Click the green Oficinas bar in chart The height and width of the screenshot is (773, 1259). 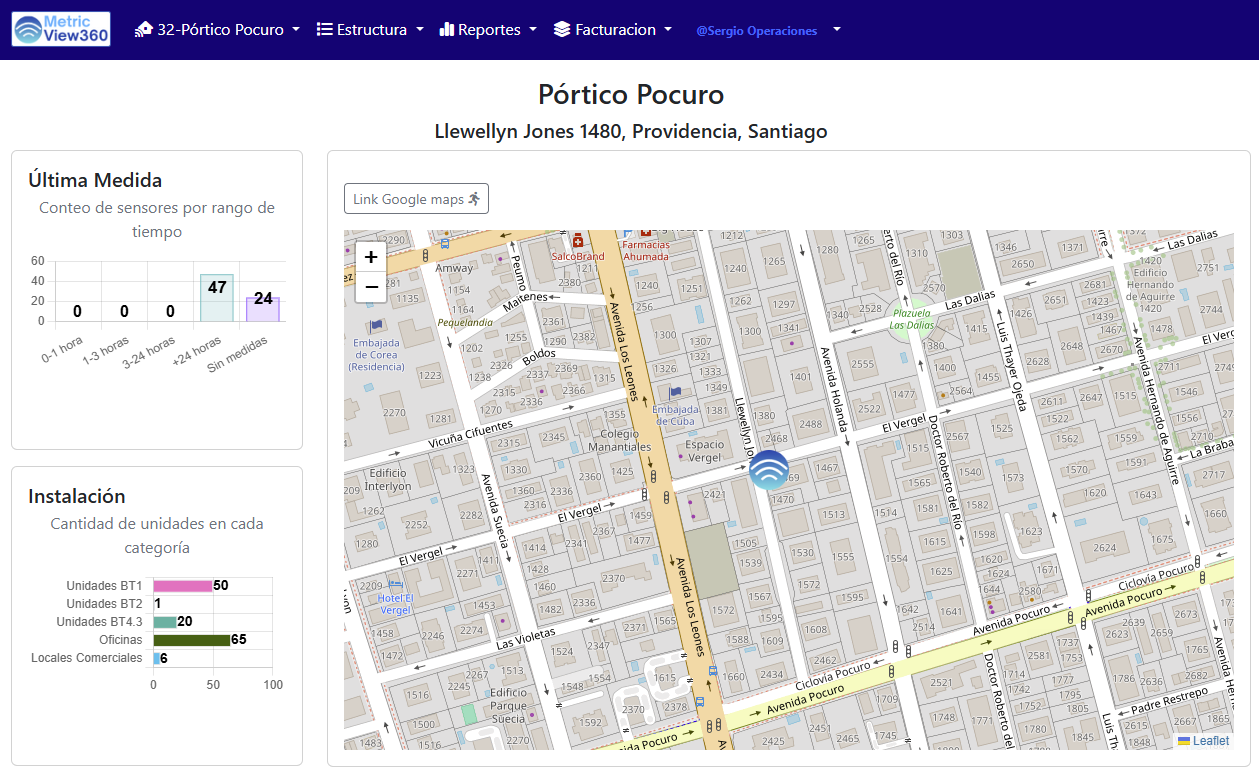pyautogui.click(x=191, y=640)
